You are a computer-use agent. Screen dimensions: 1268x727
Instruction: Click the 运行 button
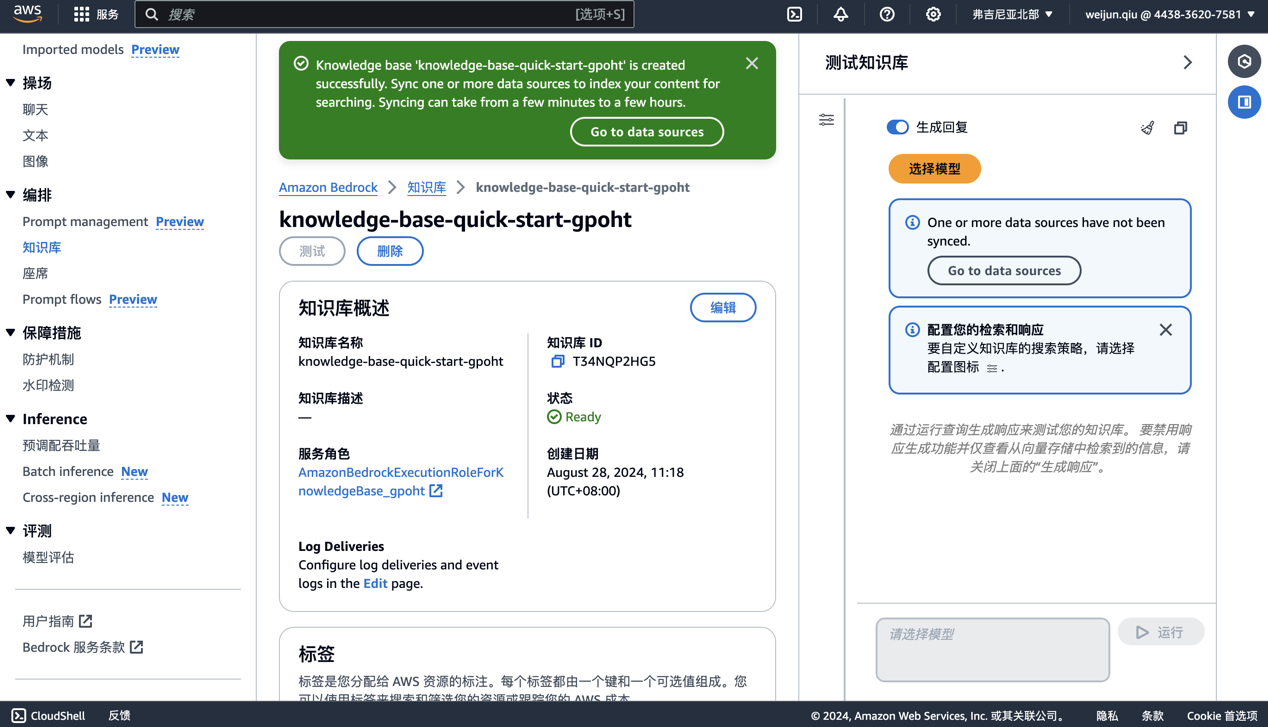(1161, 632)
